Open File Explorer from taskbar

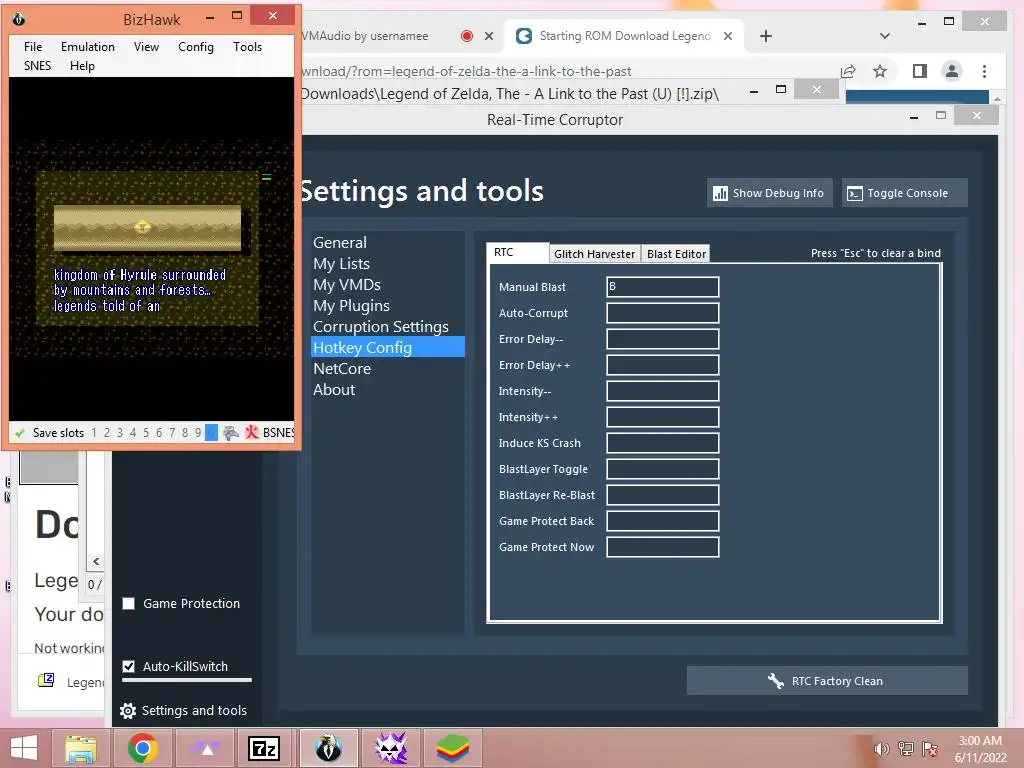click(81, 748)
